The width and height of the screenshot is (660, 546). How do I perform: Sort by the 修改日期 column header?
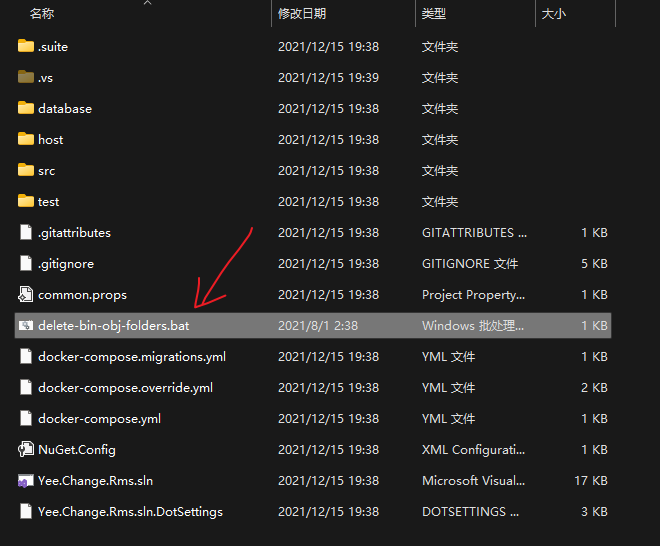point(302,14)
